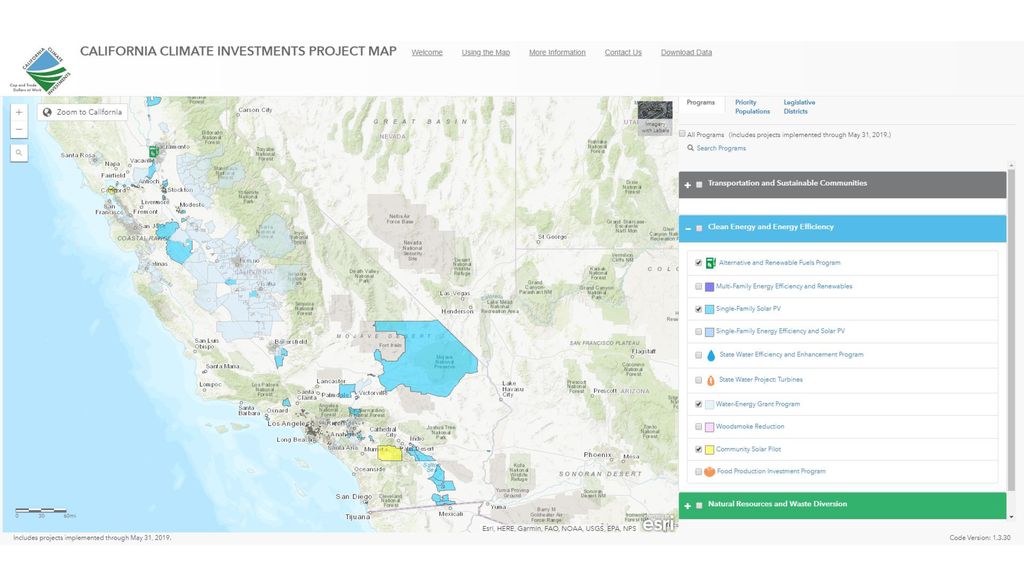
Task: Uncheck Alternative and Renewable Fuels Program
Action: point(698,263)
